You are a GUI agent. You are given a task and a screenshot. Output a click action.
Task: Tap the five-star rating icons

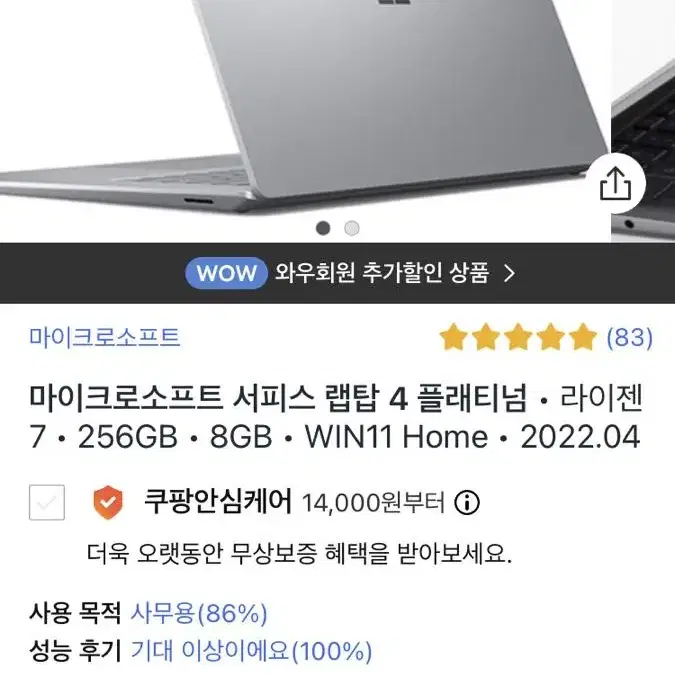518,337
